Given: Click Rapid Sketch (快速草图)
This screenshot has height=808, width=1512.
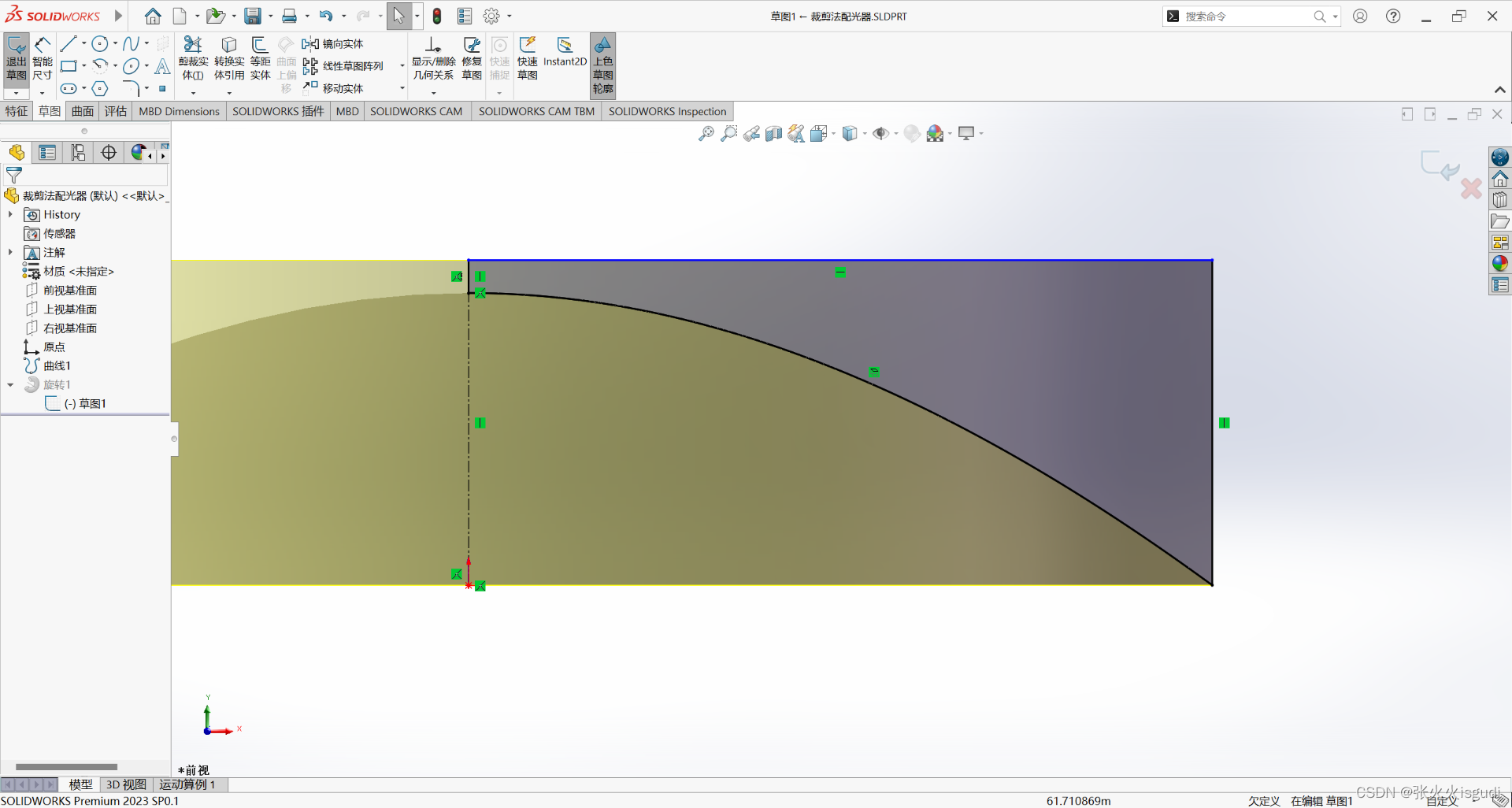Looking at the screenshot, I should click(528, 59).
